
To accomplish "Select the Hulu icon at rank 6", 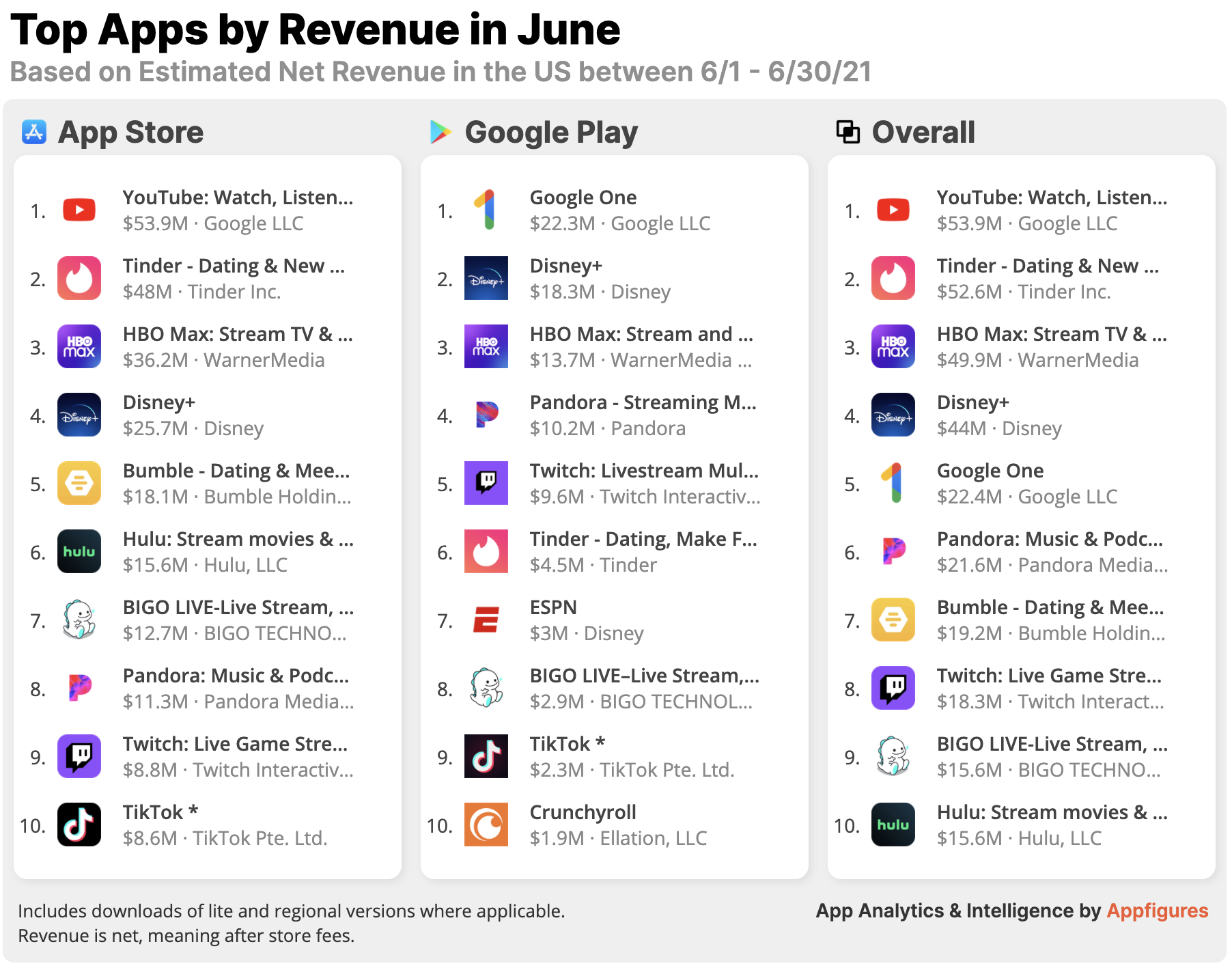I will click(x=79, y=551).
